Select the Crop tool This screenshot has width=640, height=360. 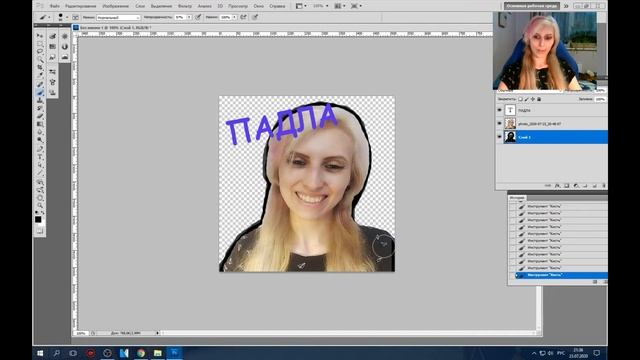[x=40, y=67]
